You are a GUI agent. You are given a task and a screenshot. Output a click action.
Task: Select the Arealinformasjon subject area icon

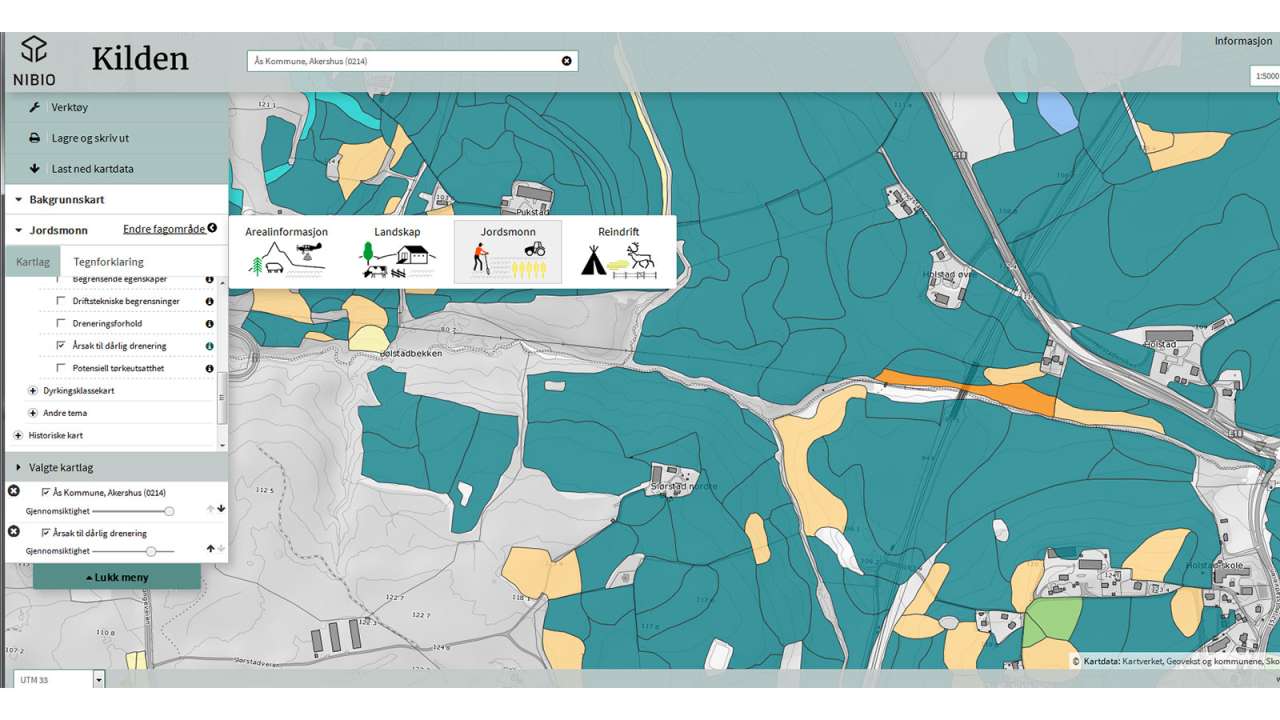click(286, 252)
